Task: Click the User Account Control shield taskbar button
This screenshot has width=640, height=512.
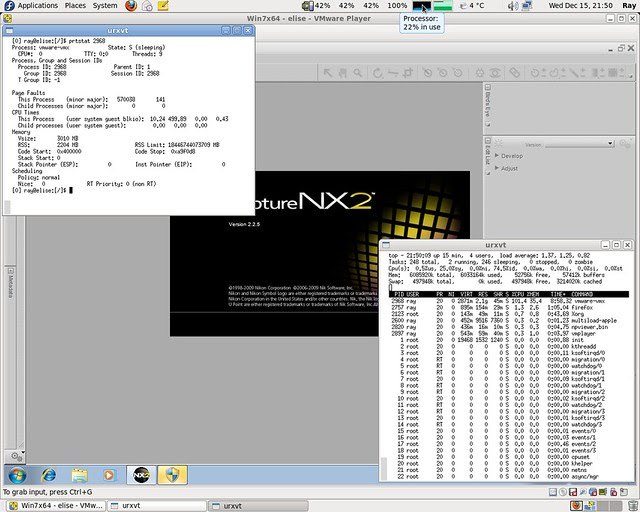Action: [173, 475]
